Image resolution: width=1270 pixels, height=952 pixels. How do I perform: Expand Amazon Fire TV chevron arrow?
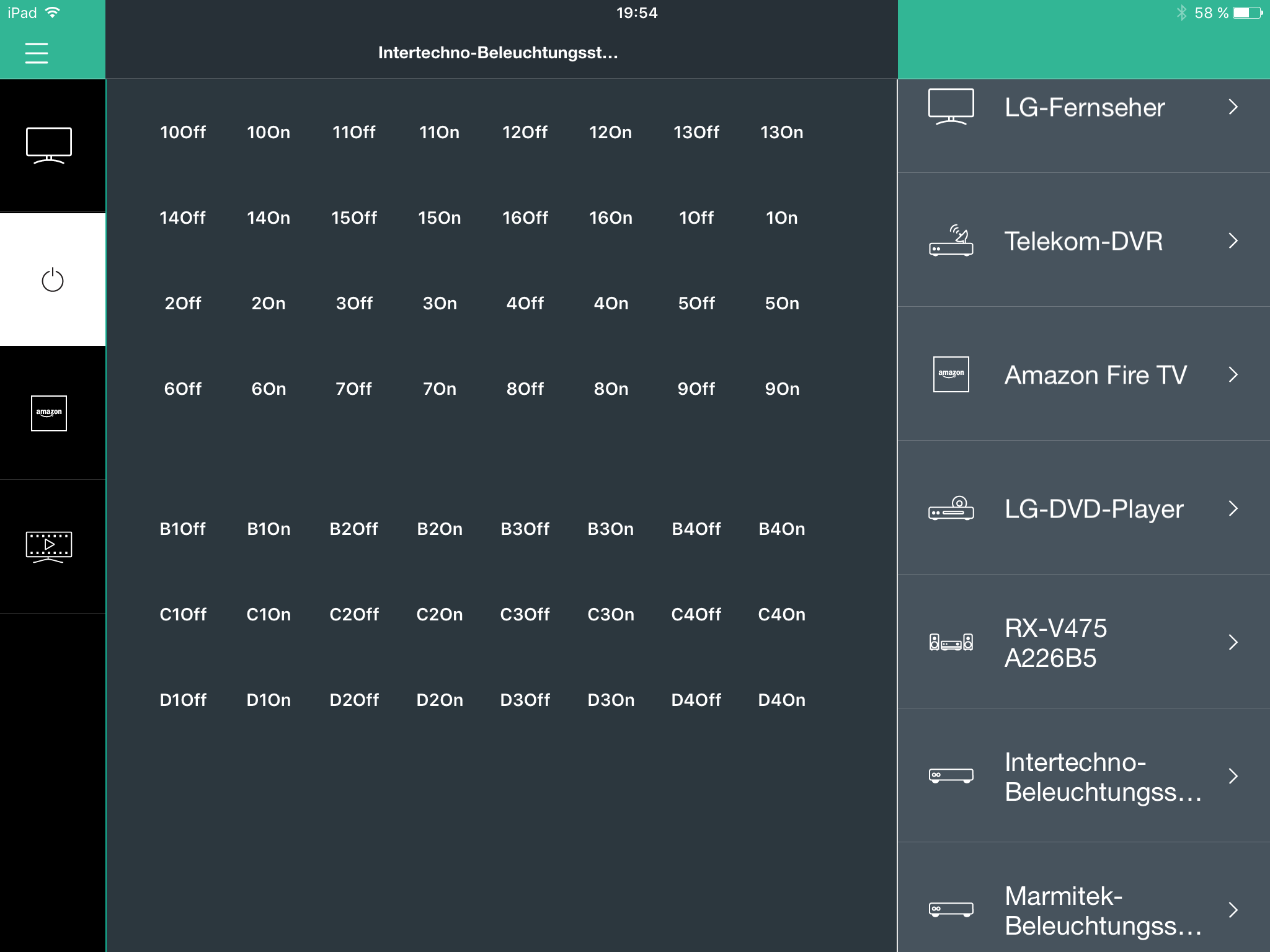pos(1233,374)
